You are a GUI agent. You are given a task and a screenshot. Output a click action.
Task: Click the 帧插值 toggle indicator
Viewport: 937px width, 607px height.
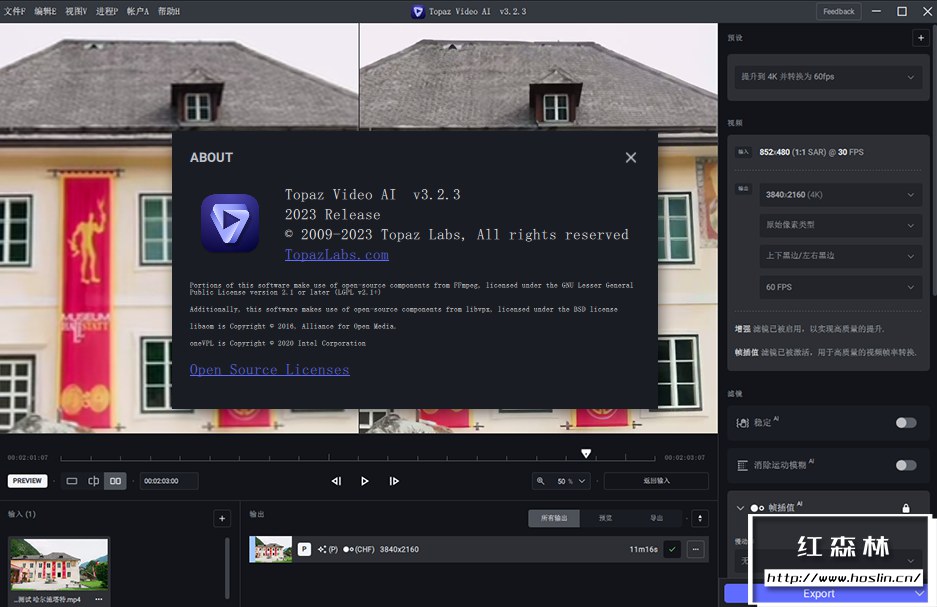(x=757, y=508)
